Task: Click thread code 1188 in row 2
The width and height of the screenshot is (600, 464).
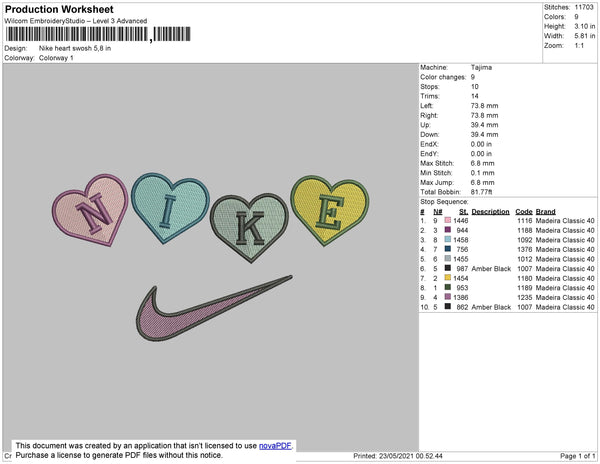Action: 525,230
